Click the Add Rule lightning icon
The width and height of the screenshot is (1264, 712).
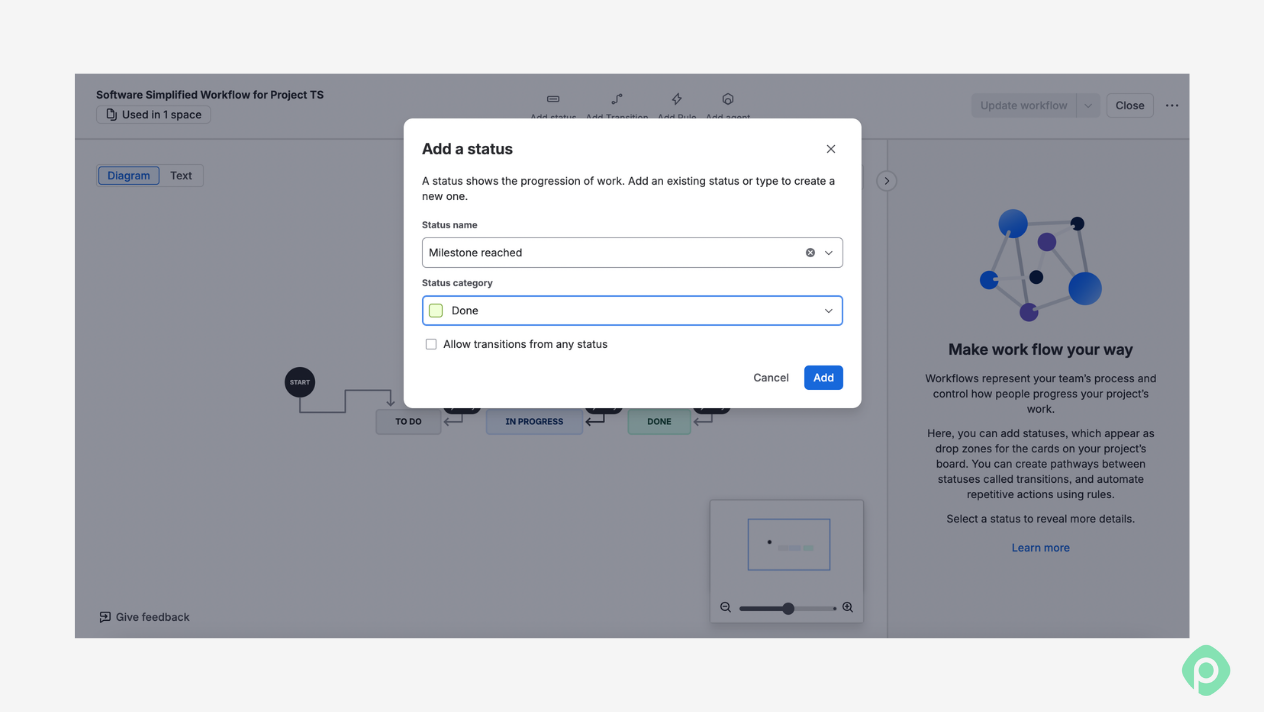[x=677, y=99]
